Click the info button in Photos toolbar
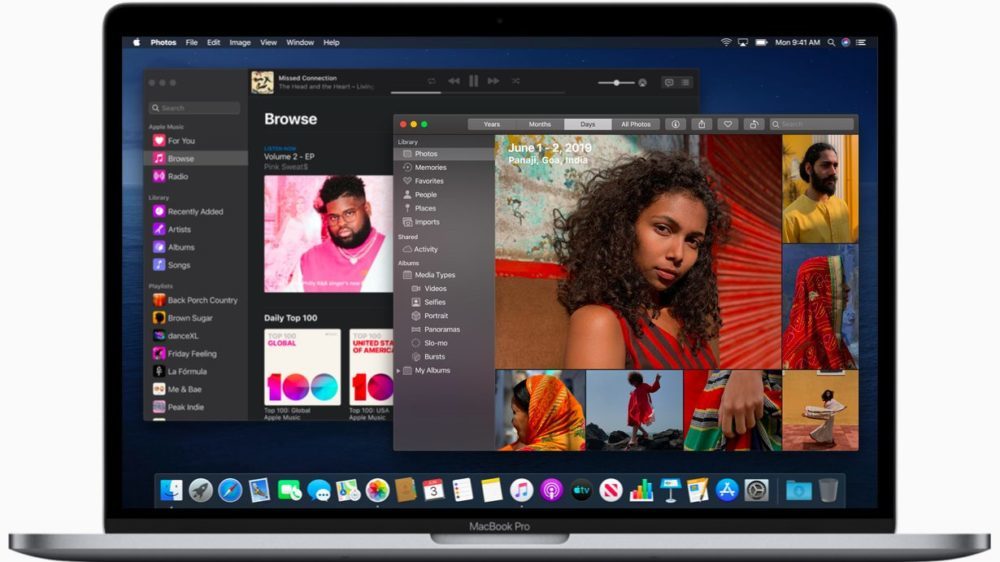Viewport: 1000px width, 562px height. click(676, 124)
